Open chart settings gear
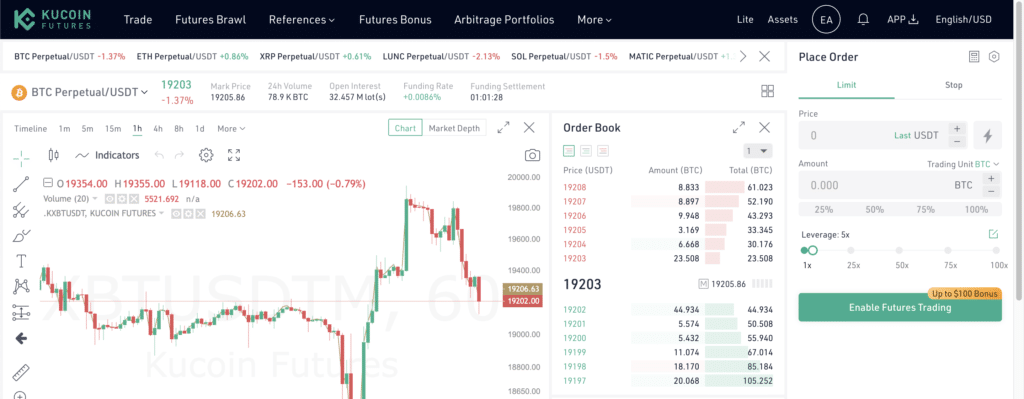Image resolution: width=1024 pixels, height=399 pixels. (206, 155)
